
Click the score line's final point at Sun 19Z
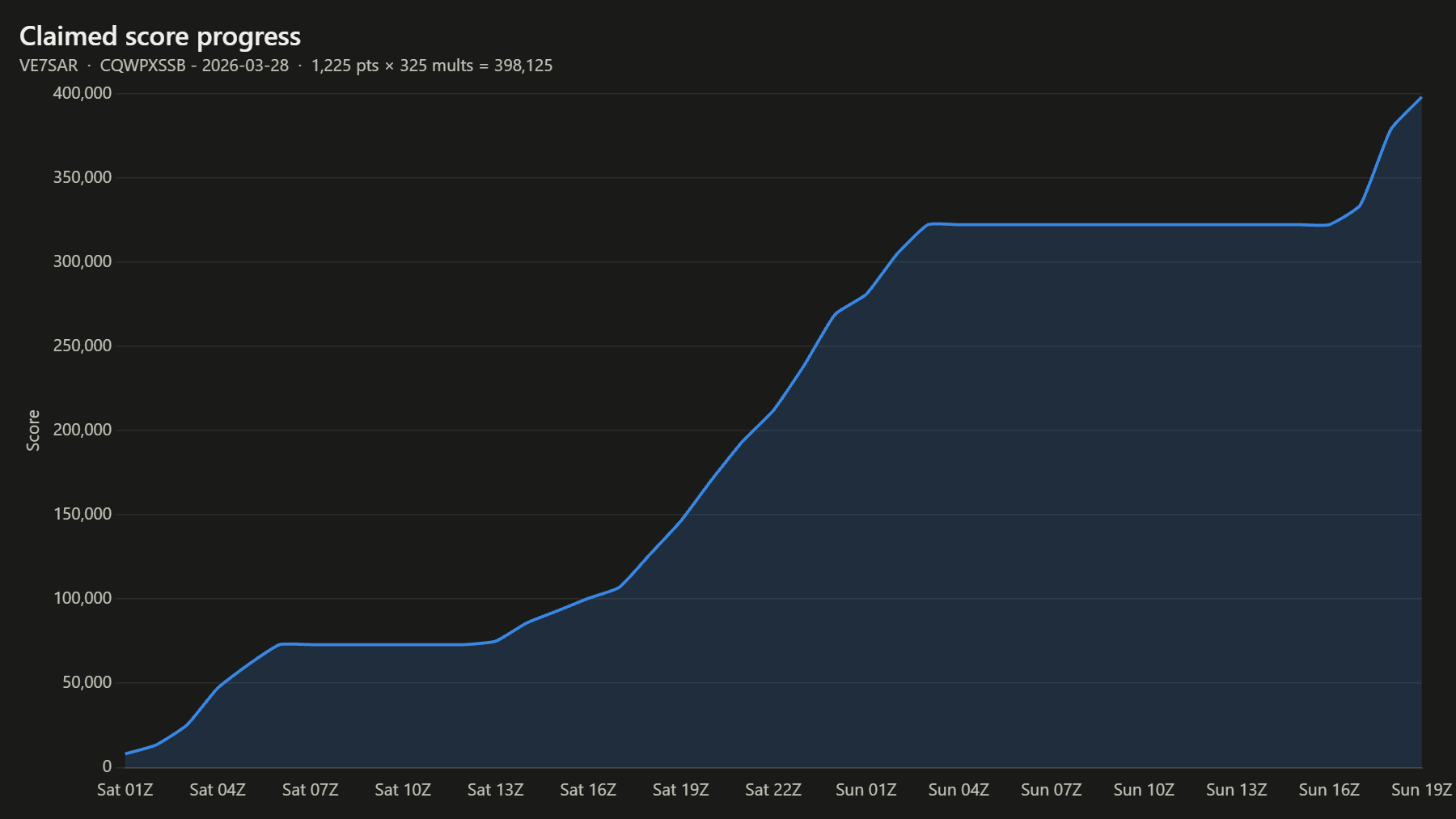1421,97
